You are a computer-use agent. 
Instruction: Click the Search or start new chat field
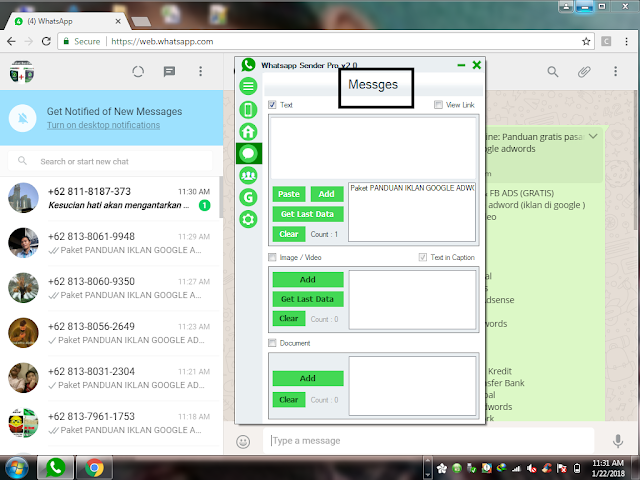[110, 162]
